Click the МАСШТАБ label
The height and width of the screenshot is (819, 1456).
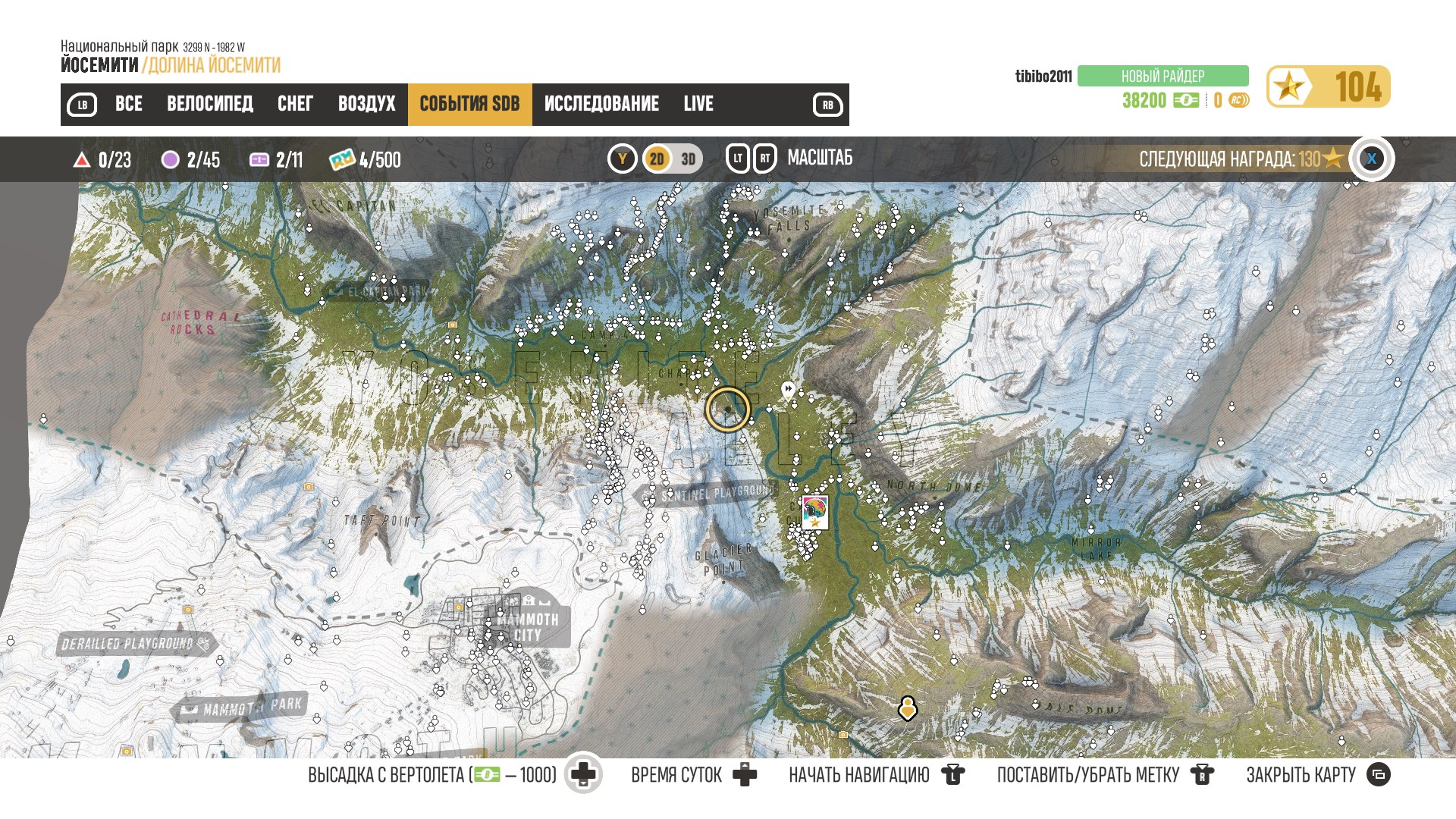[x=820, y=158]
